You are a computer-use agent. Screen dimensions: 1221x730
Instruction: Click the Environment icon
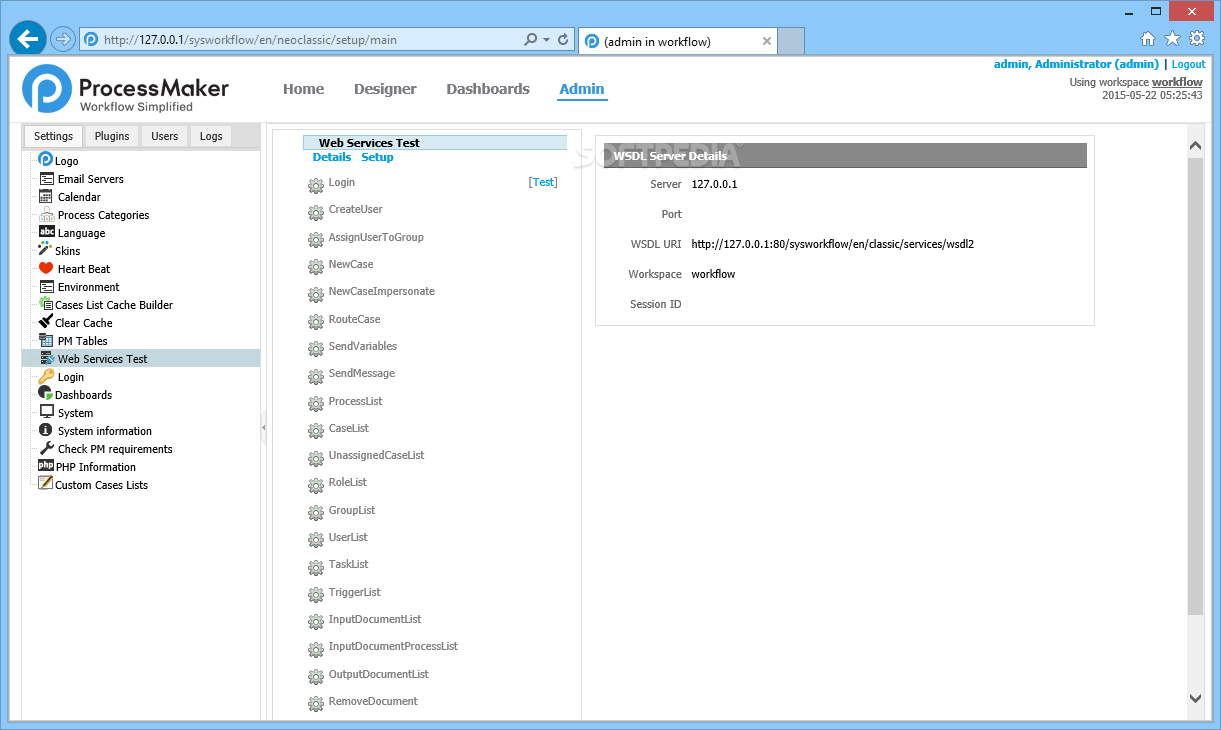(47, 286)
